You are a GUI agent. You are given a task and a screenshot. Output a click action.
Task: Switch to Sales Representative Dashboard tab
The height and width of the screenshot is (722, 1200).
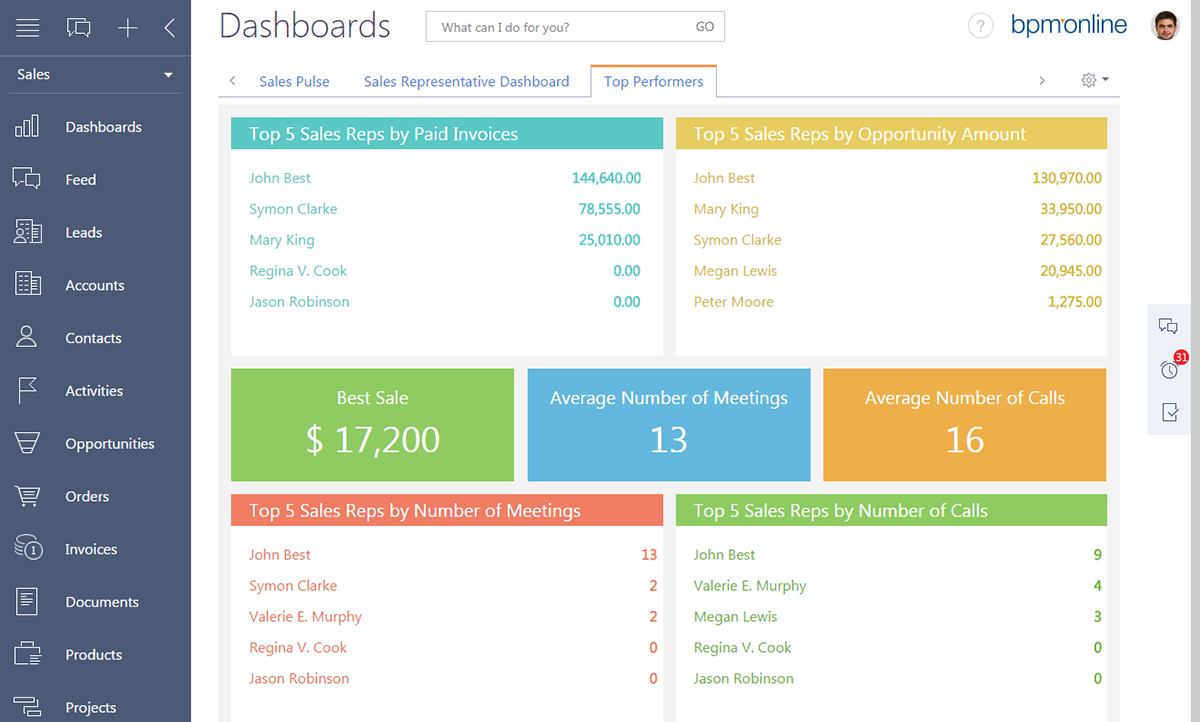click(x=466, y=82)
